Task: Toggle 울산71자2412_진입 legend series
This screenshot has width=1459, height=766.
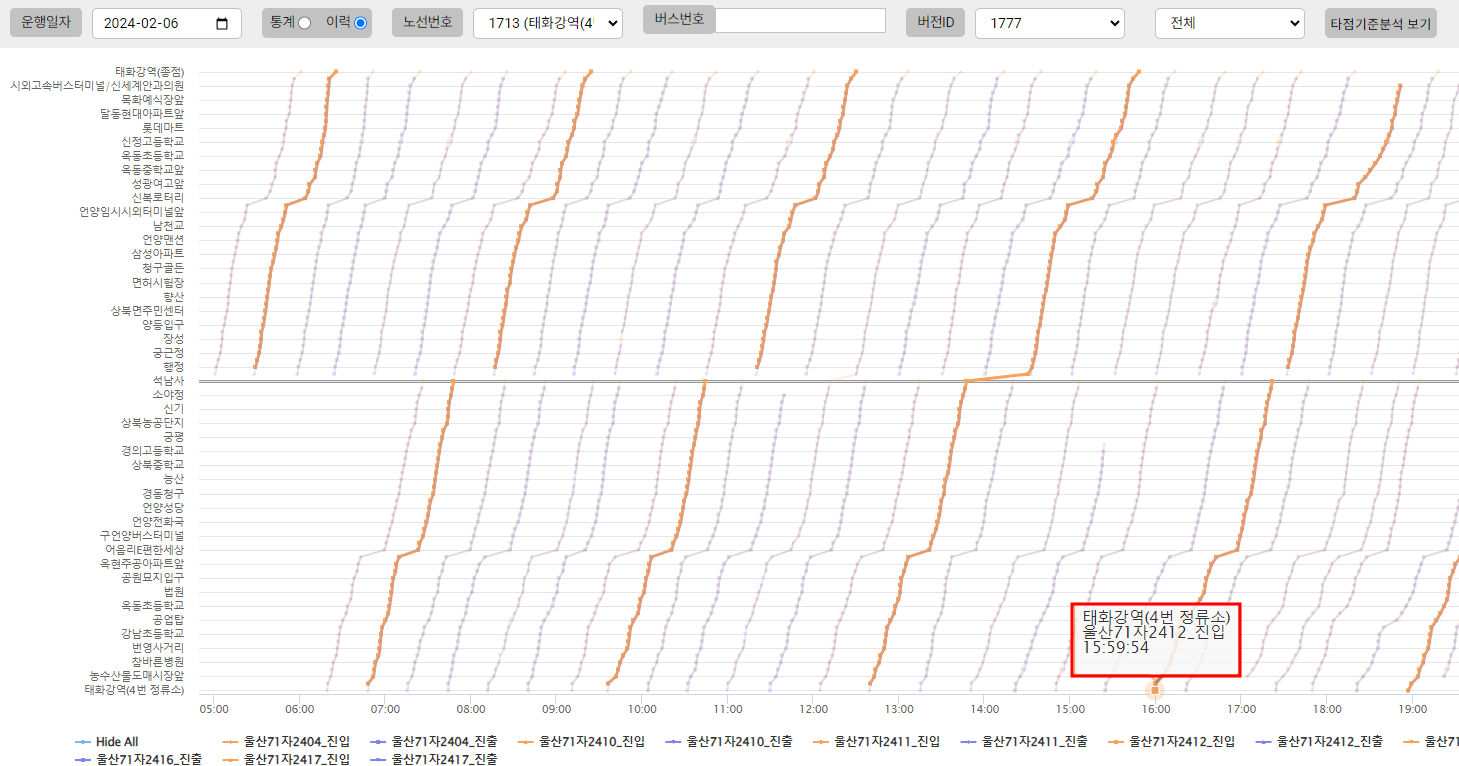Action: 1182,742
